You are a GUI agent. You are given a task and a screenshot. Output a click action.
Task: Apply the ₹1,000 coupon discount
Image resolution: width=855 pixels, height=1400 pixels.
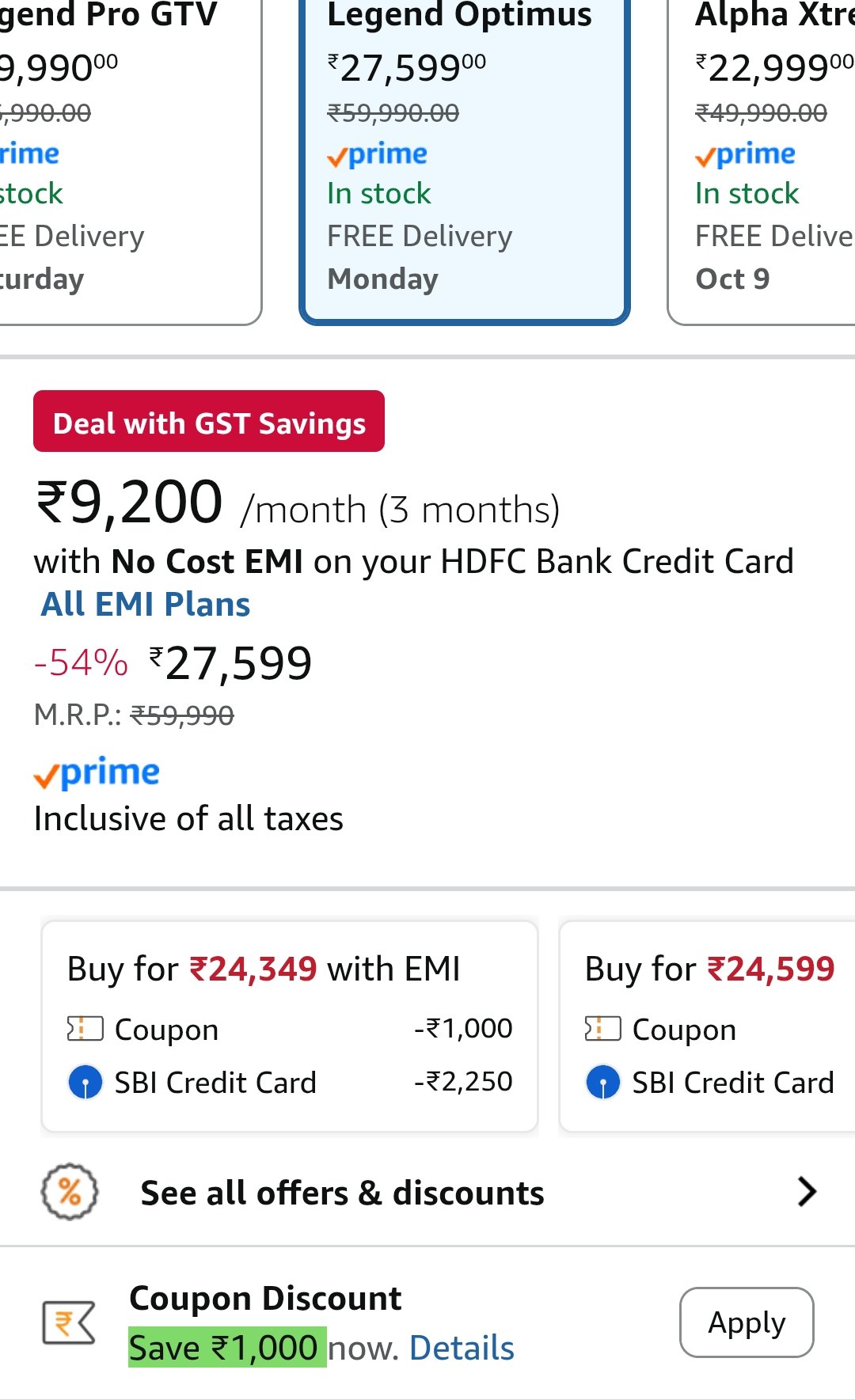(x=746, y=1322)
